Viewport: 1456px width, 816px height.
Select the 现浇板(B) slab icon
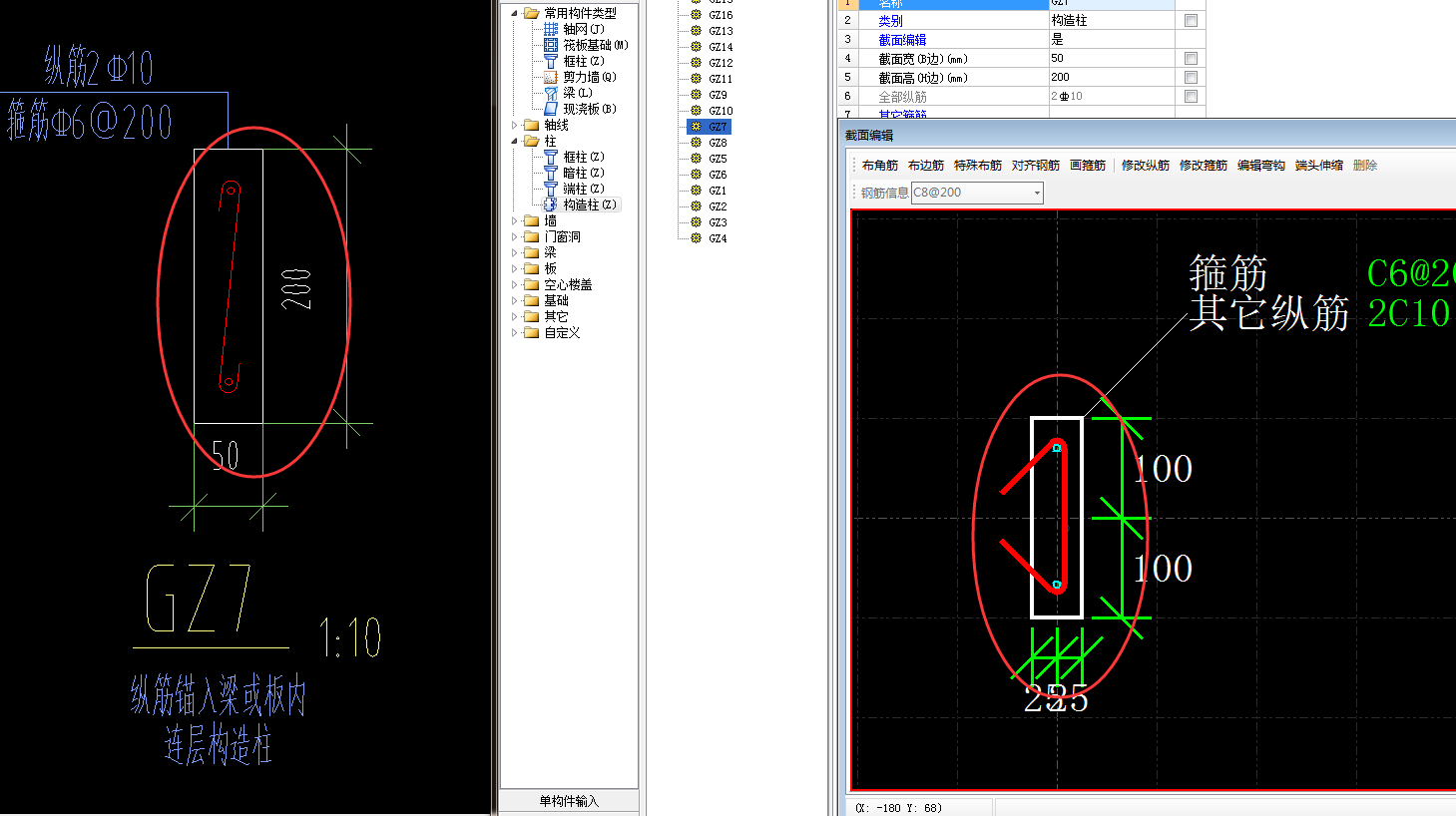click(x=550, y=109)
